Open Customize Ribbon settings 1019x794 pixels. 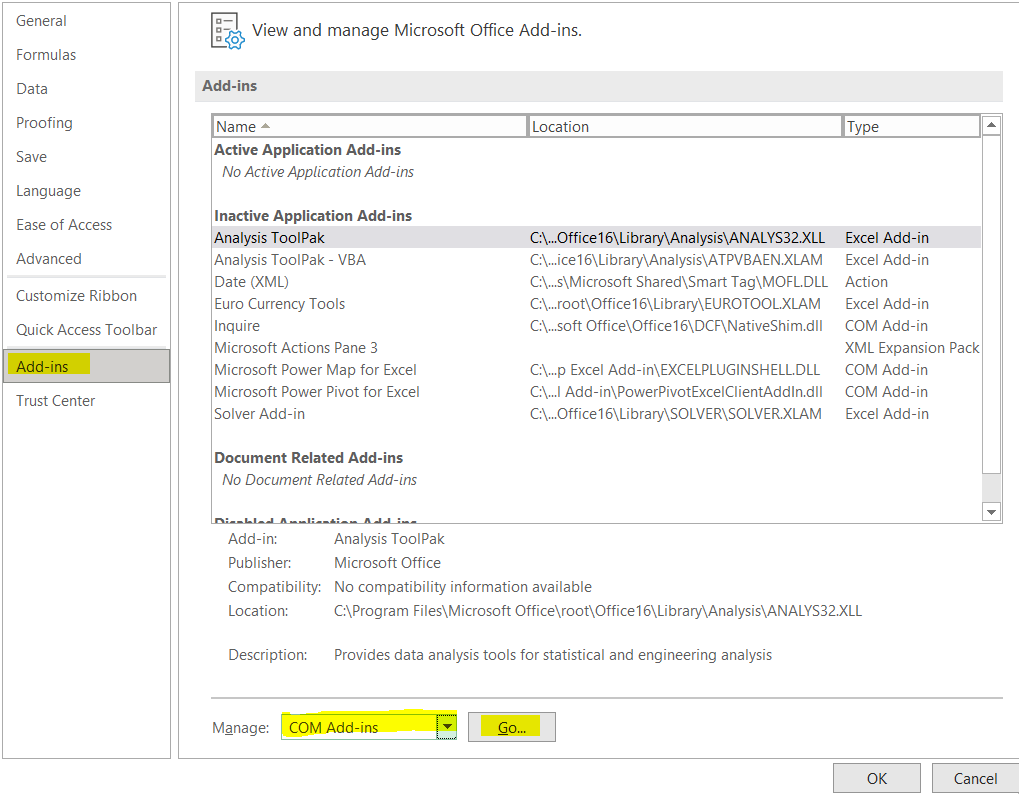coord(76,296)
